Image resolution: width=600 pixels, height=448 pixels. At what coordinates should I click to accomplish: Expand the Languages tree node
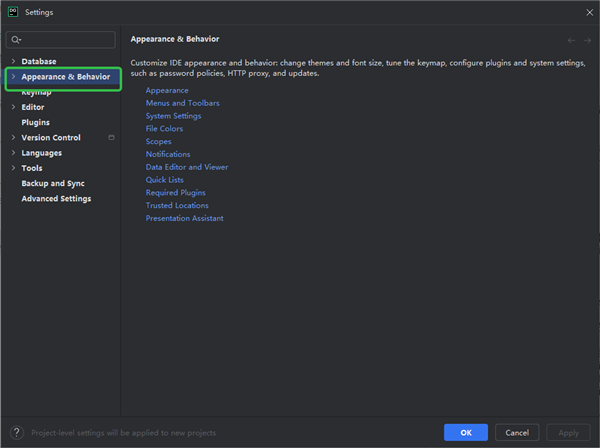tap(12, 153)
